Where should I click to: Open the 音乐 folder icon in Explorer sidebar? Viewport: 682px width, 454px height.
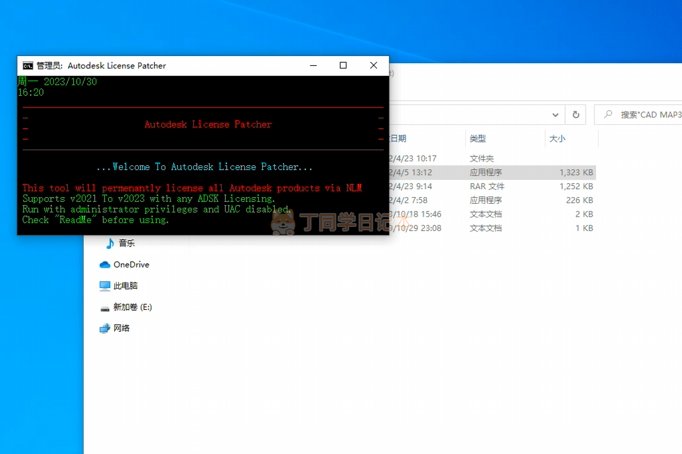click(x=110, y=243)
